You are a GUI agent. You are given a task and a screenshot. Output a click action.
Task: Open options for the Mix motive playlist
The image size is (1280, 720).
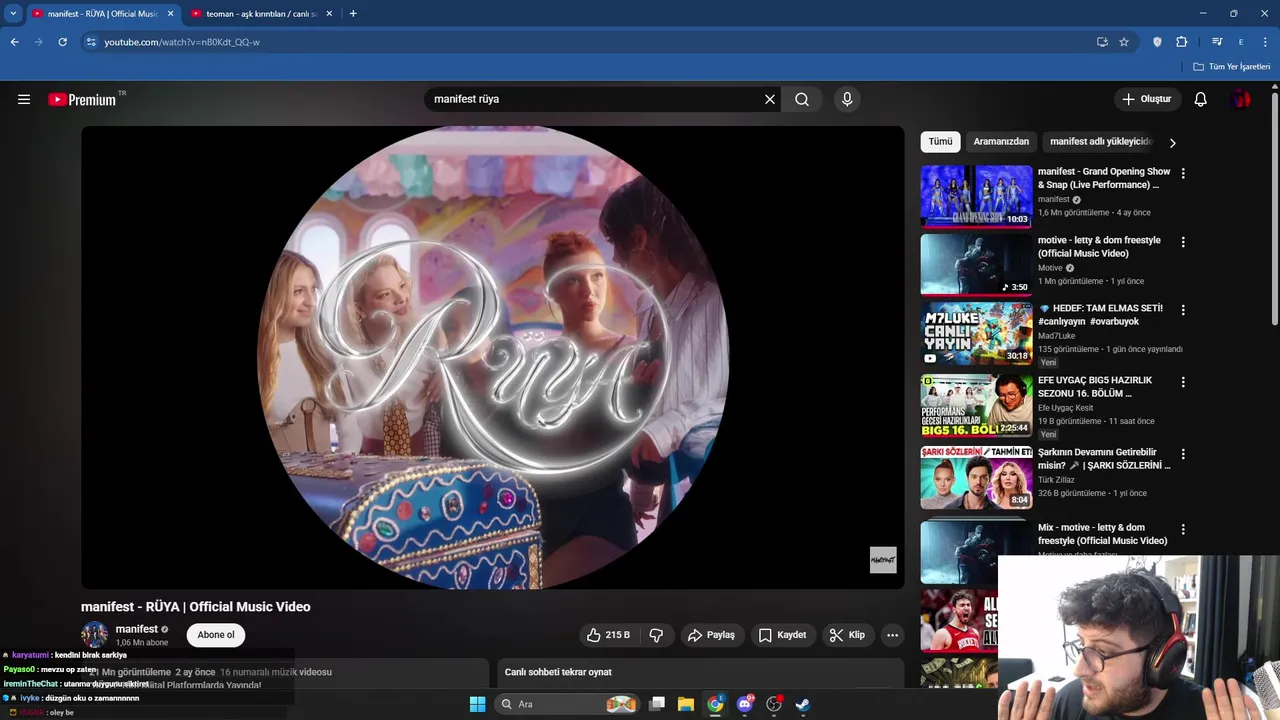(1183, 529)
